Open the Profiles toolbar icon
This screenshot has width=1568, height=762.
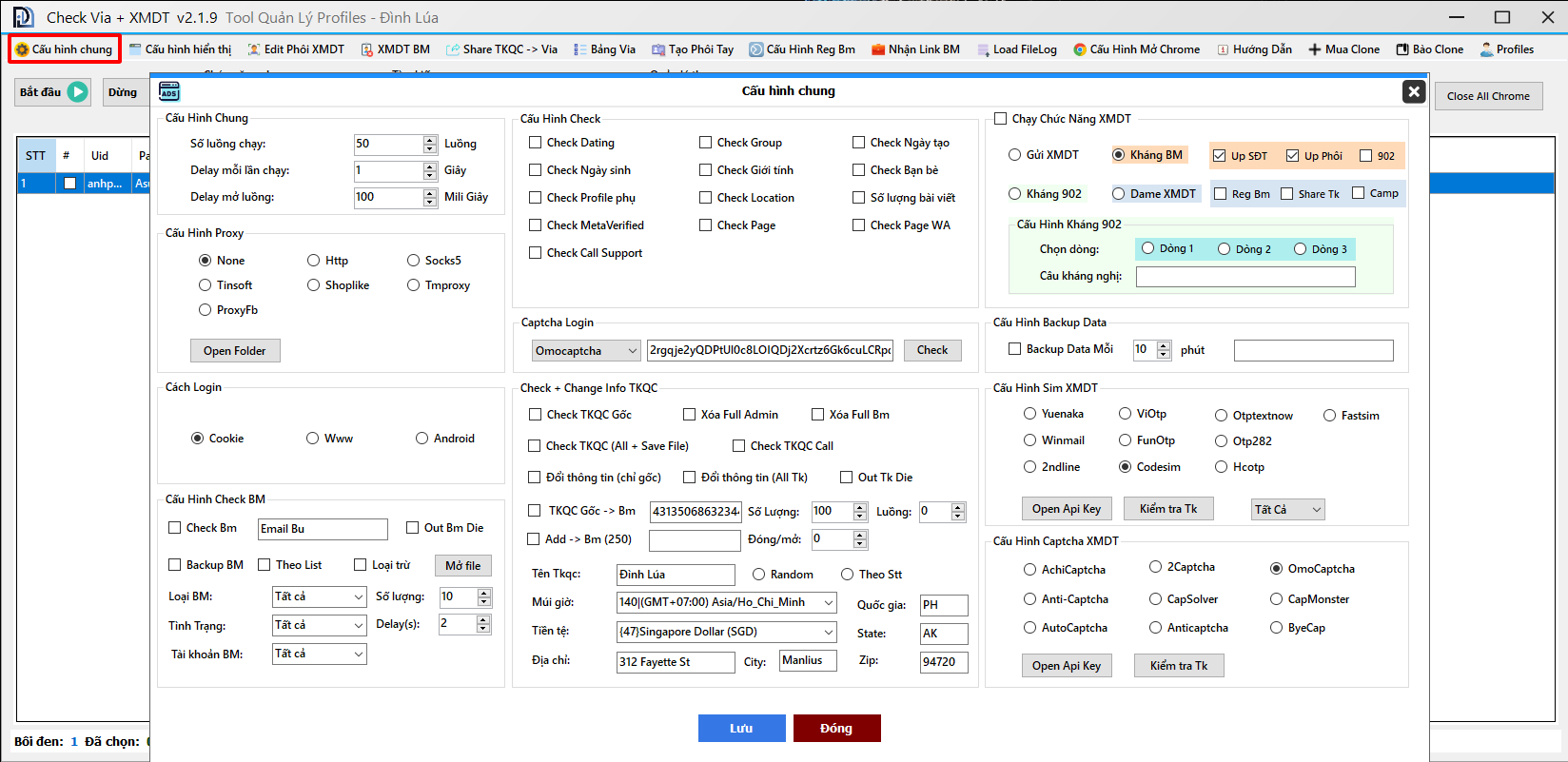coord(1486,49)
